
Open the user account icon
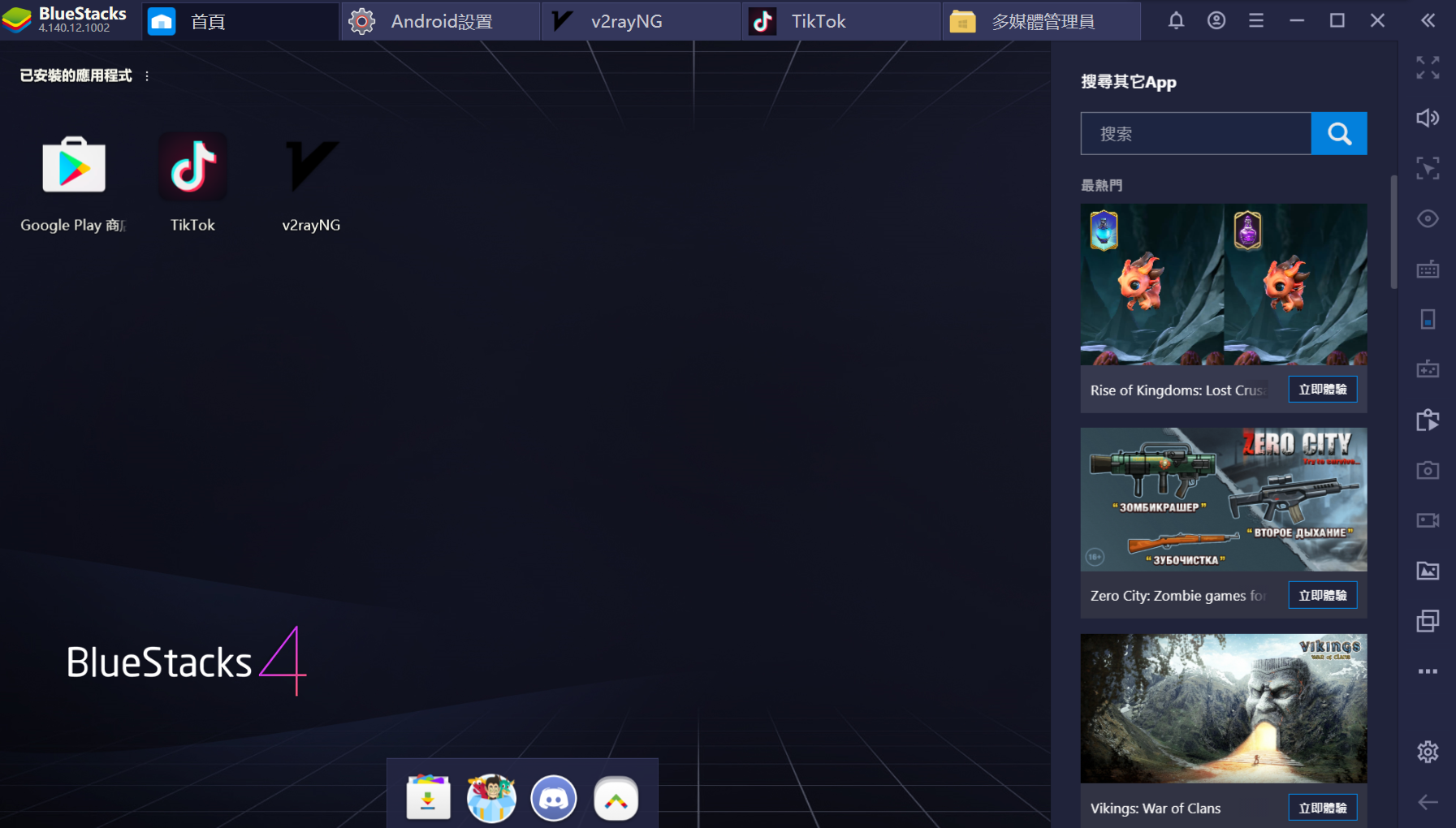pyautogui.click(x=1216, y=20)
